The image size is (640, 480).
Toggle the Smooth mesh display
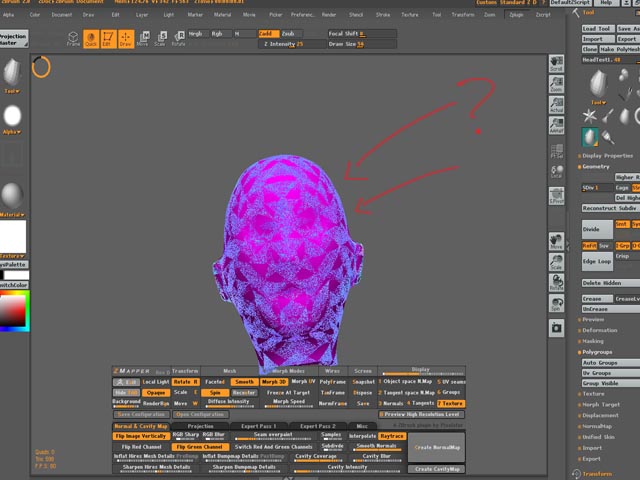[244, 382]
